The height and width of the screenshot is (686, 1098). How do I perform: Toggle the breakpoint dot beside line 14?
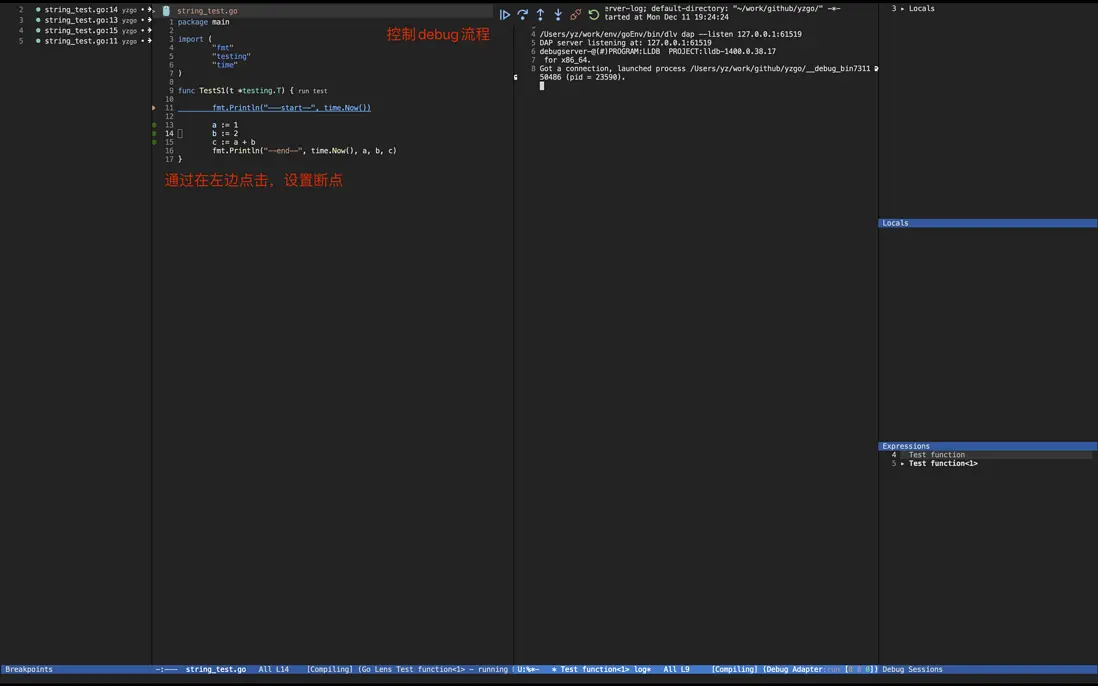(154, 134)
